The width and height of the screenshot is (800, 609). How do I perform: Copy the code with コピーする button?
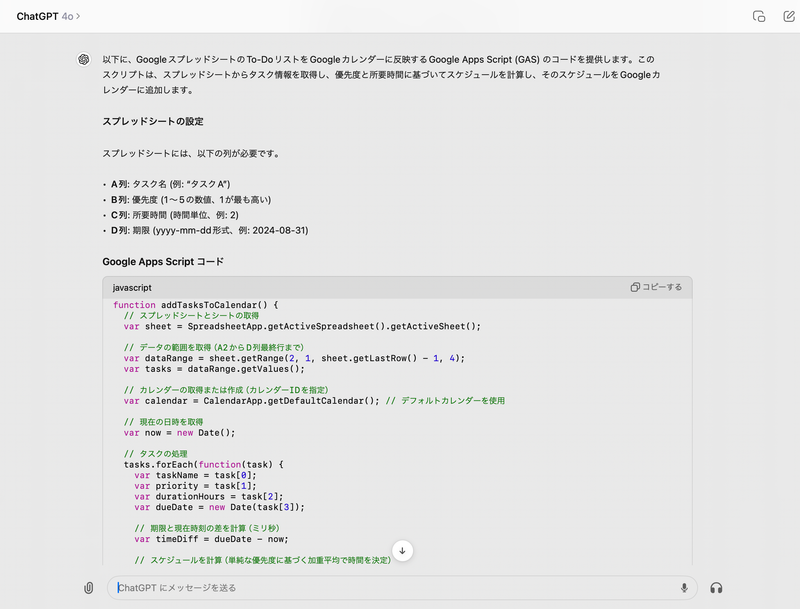[x=656, y=287]
